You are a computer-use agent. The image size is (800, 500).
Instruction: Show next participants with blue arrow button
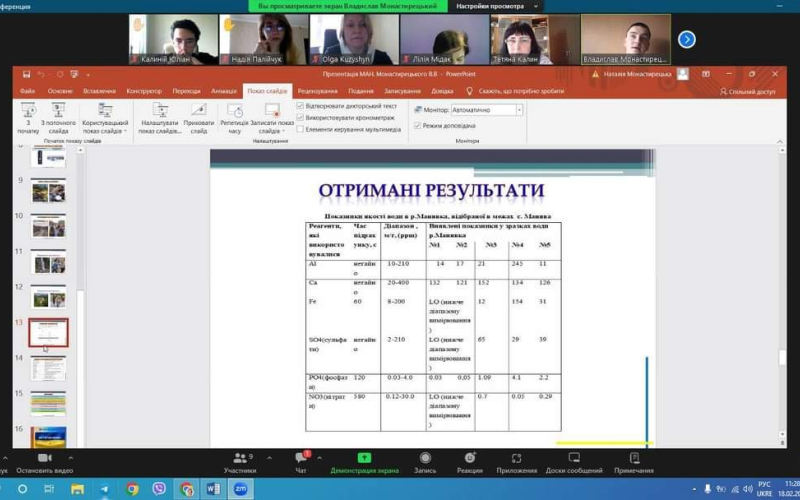(687, 39)
